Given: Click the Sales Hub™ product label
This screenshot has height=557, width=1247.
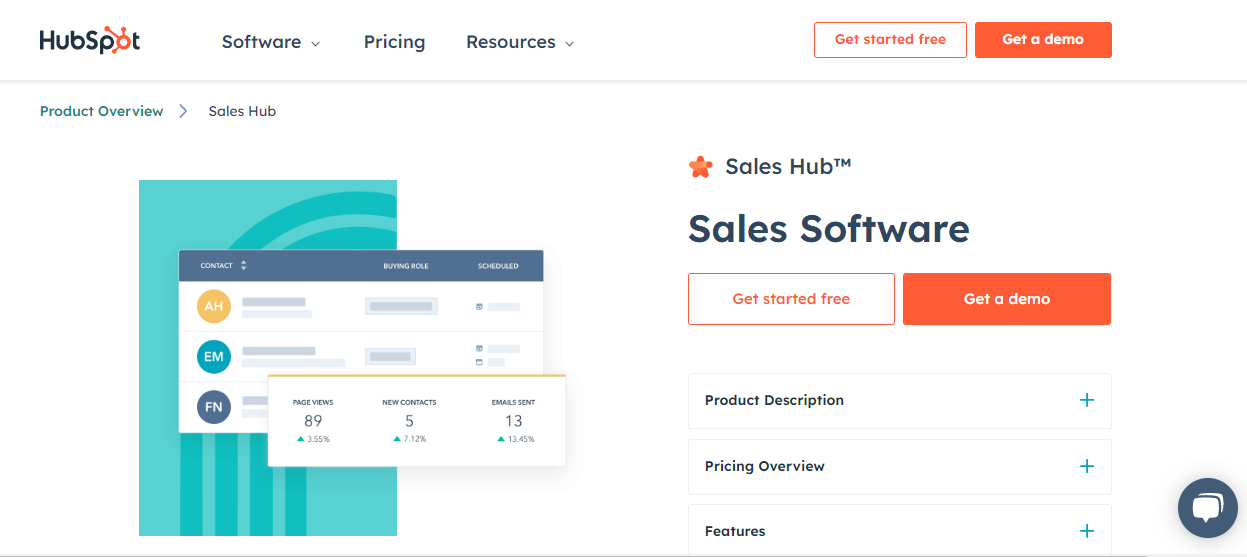Looking at the screenshot, I should 788,167.
